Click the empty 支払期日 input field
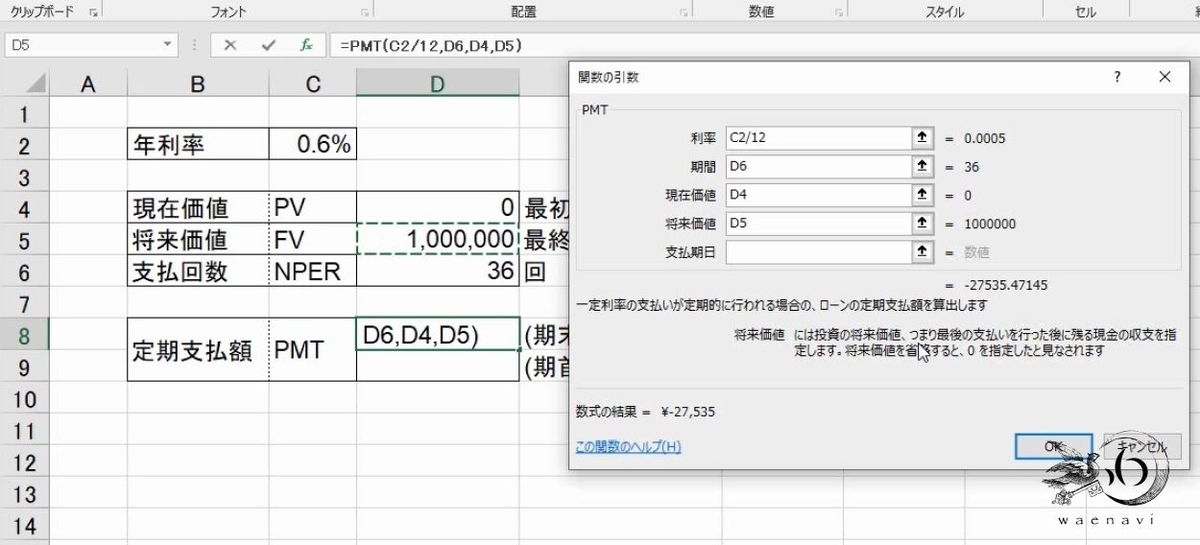This screenshot has height=545, width=1200. [818, 253]
